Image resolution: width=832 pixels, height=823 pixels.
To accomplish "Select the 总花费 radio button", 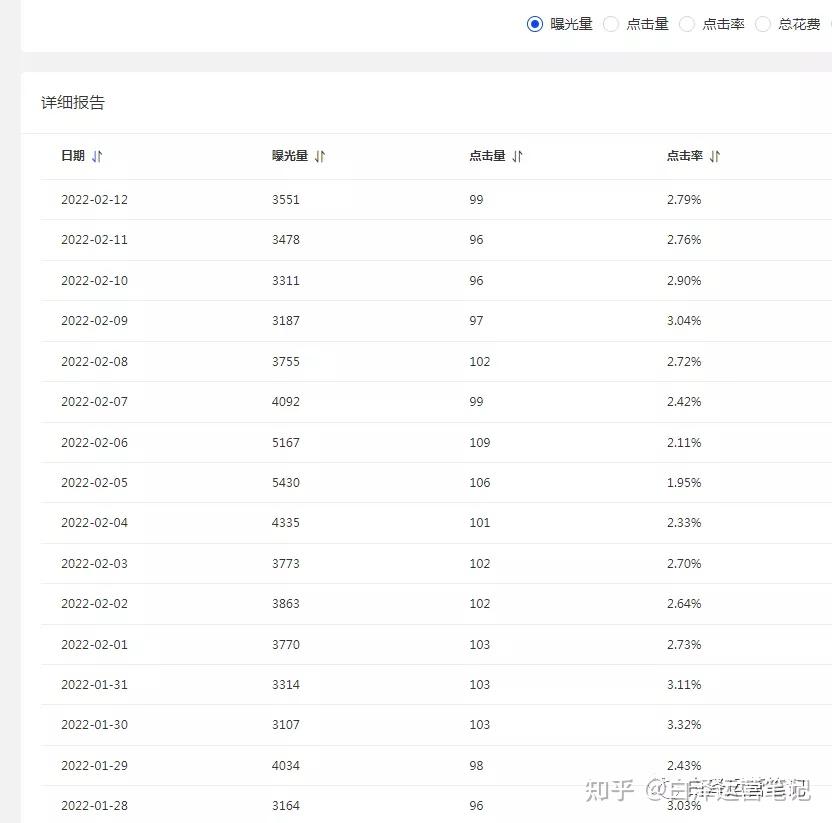I will 762,24.
